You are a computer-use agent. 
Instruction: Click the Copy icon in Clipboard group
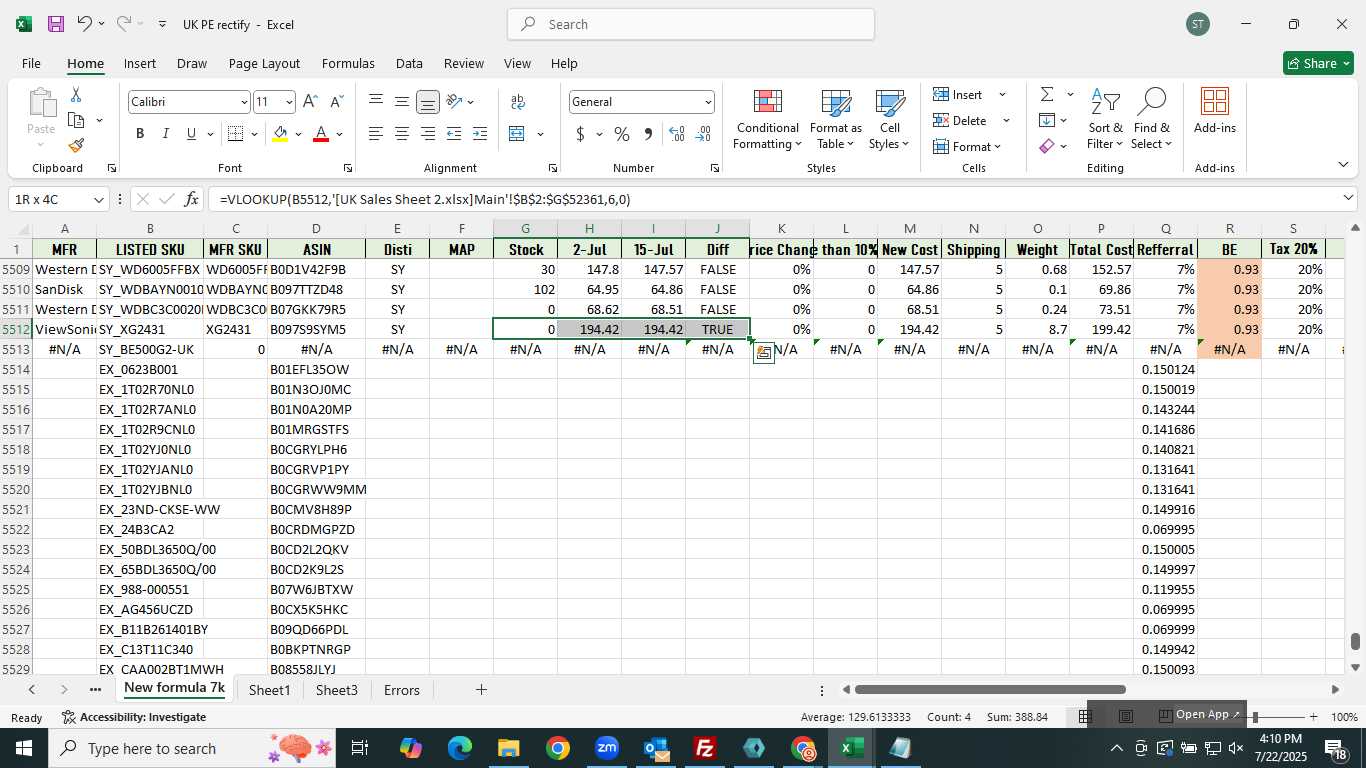click(76, 120)
